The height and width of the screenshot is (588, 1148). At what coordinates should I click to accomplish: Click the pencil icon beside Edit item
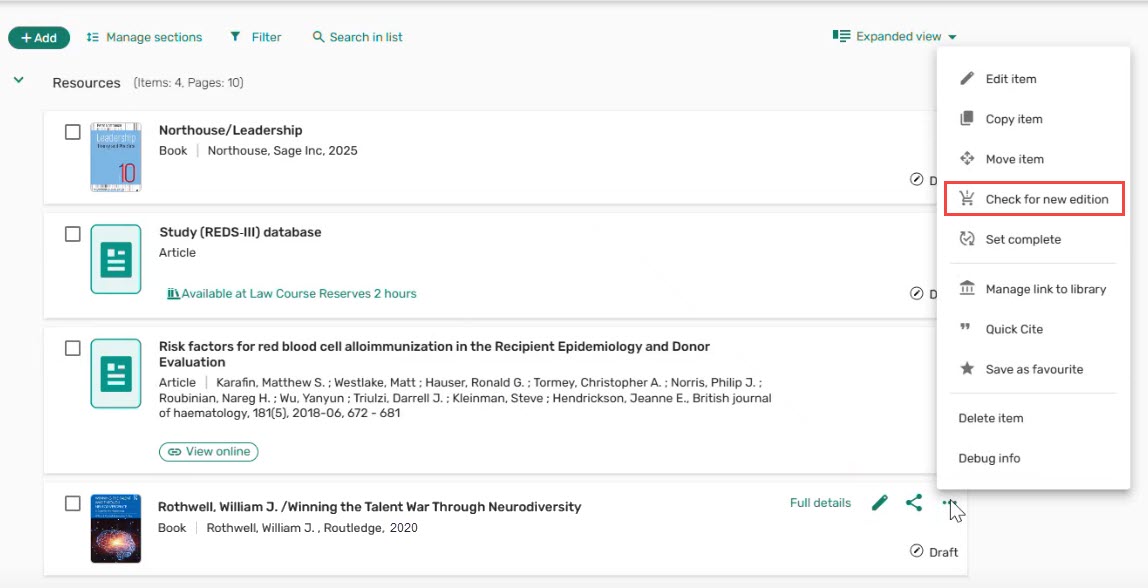pos(967,78)
